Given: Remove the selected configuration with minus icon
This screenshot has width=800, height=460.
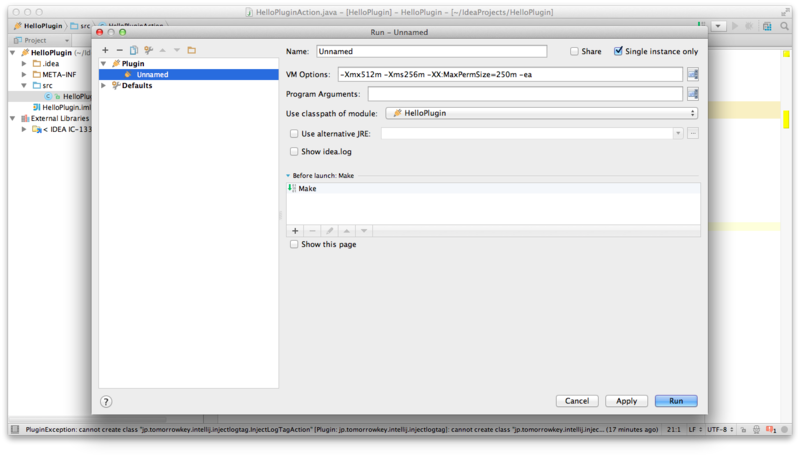Looking at the screenshot, I should 119,50.
